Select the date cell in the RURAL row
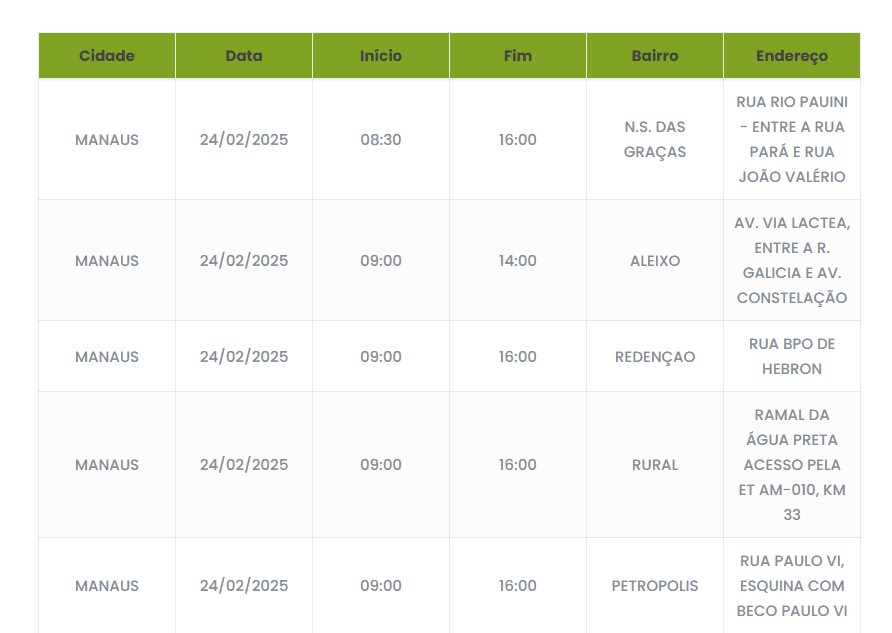Viewport: 892px width, 633px height. [244, 465]
